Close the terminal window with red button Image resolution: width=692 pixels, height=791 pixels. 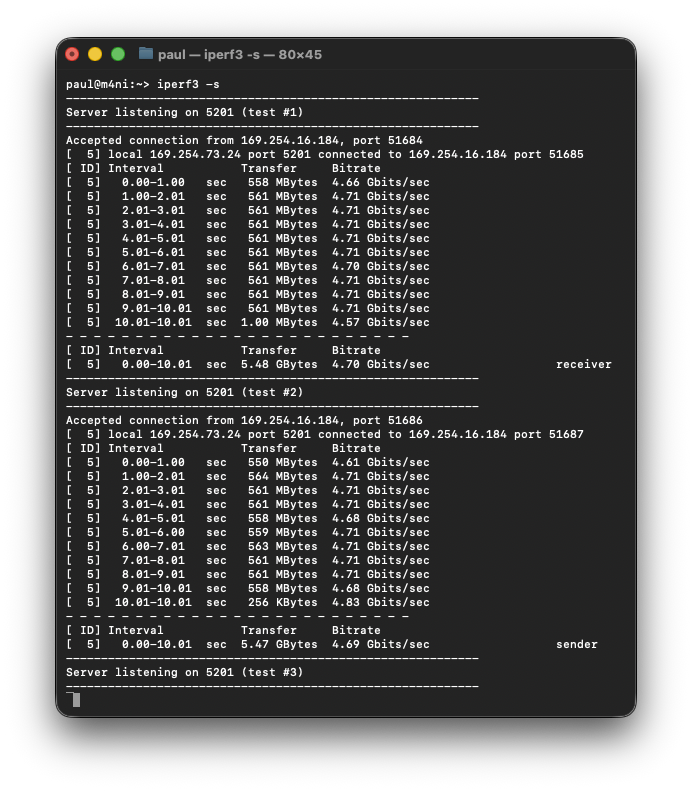(x=72, y=54)
